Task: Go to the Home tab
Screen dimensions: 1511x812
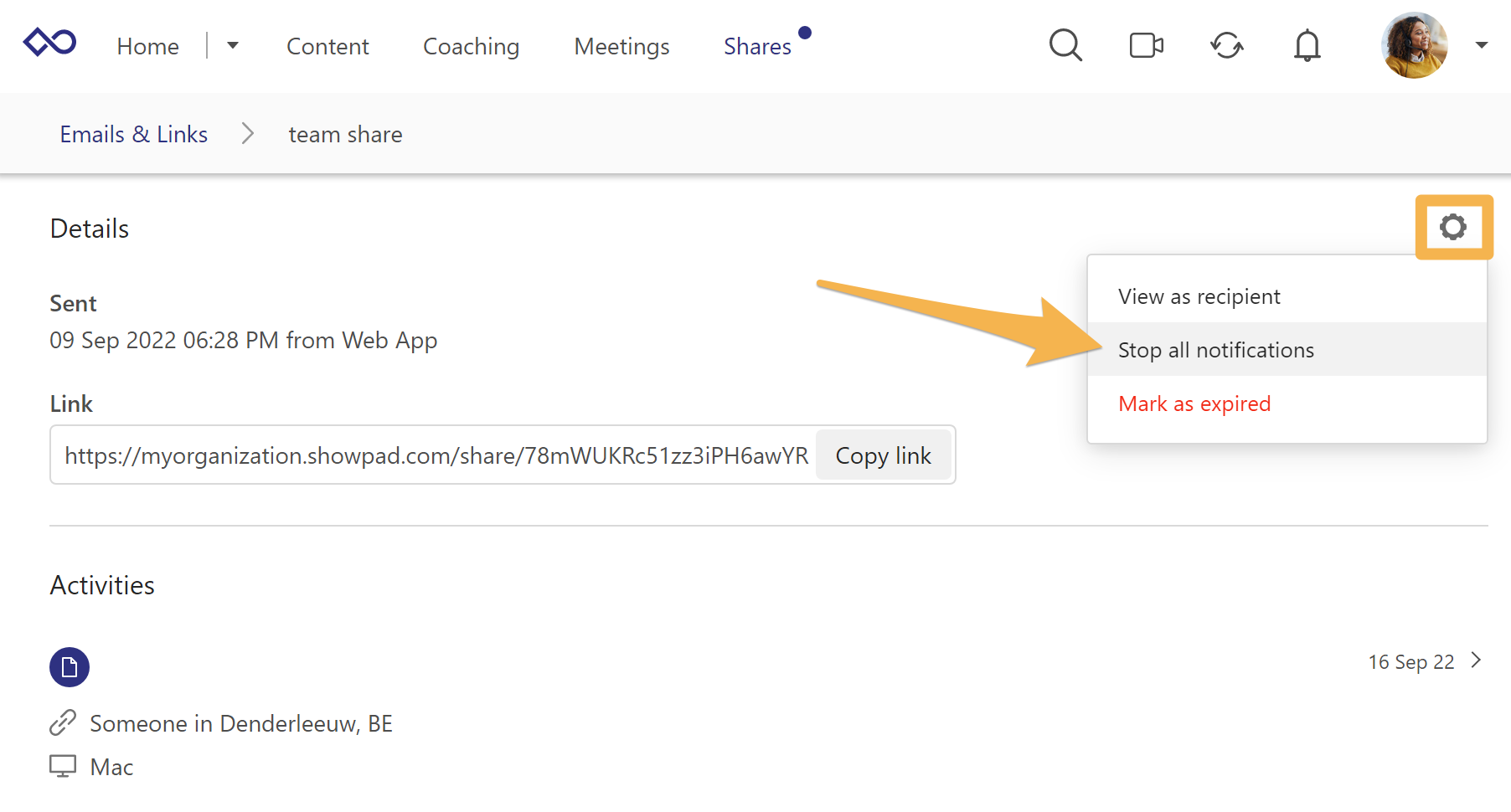Action: (x=148, y=46)
